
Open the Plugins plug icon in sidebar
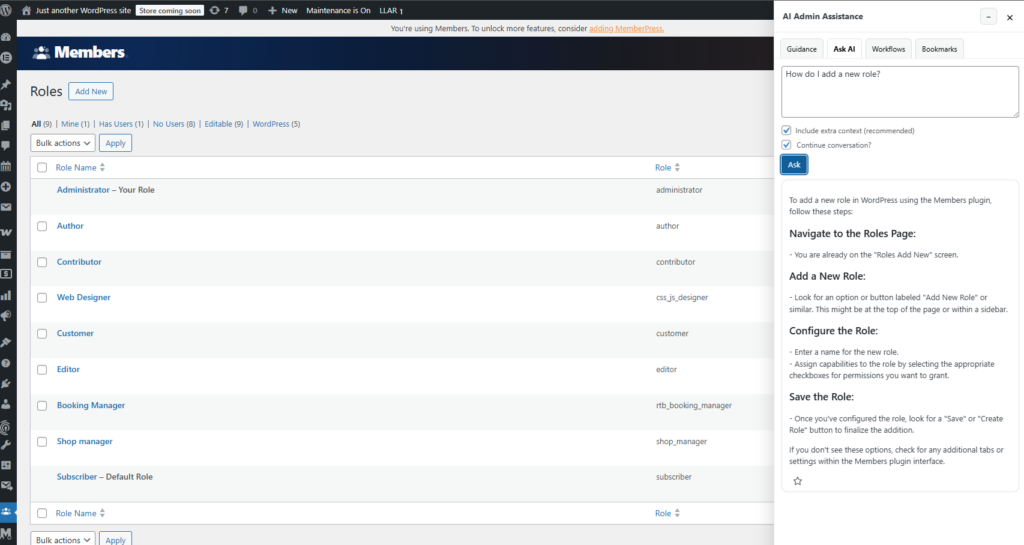(6, 384)
